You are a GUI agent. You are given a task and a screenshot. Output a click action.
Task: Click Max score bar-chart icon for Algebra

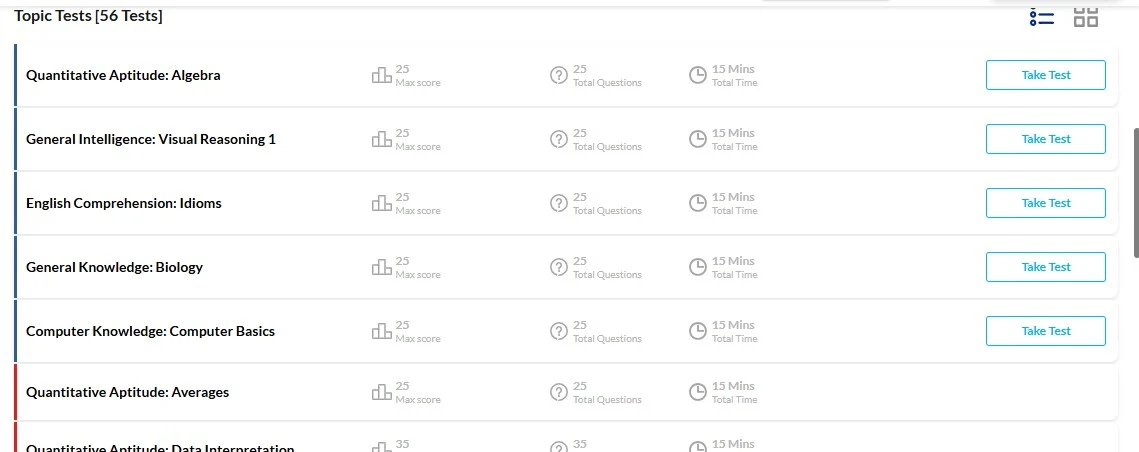point(381,75)
